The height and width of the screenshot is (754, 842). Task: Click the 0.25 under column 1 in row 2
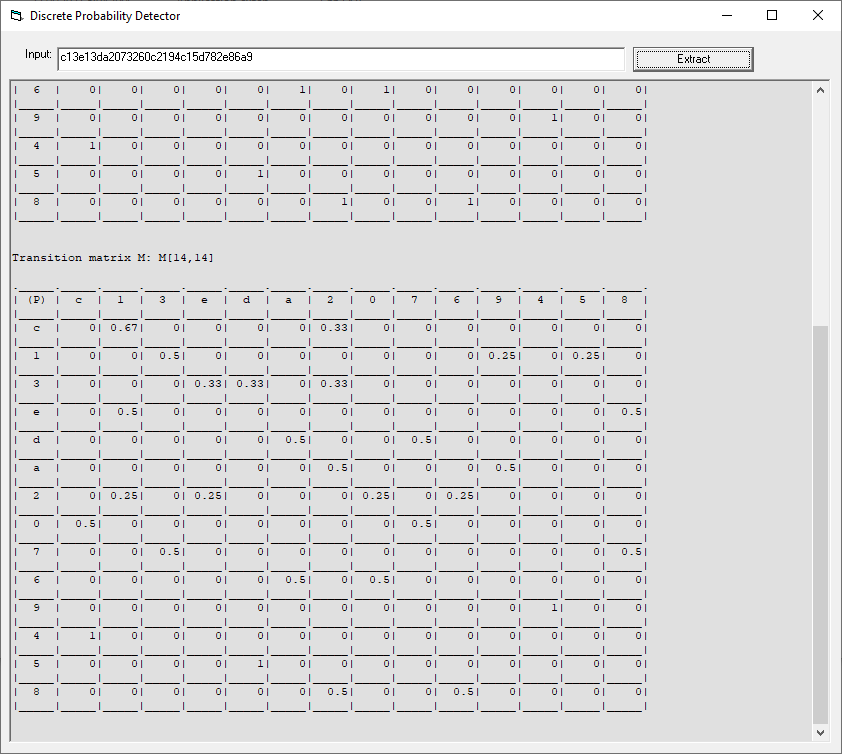click(x=124, y=495)
